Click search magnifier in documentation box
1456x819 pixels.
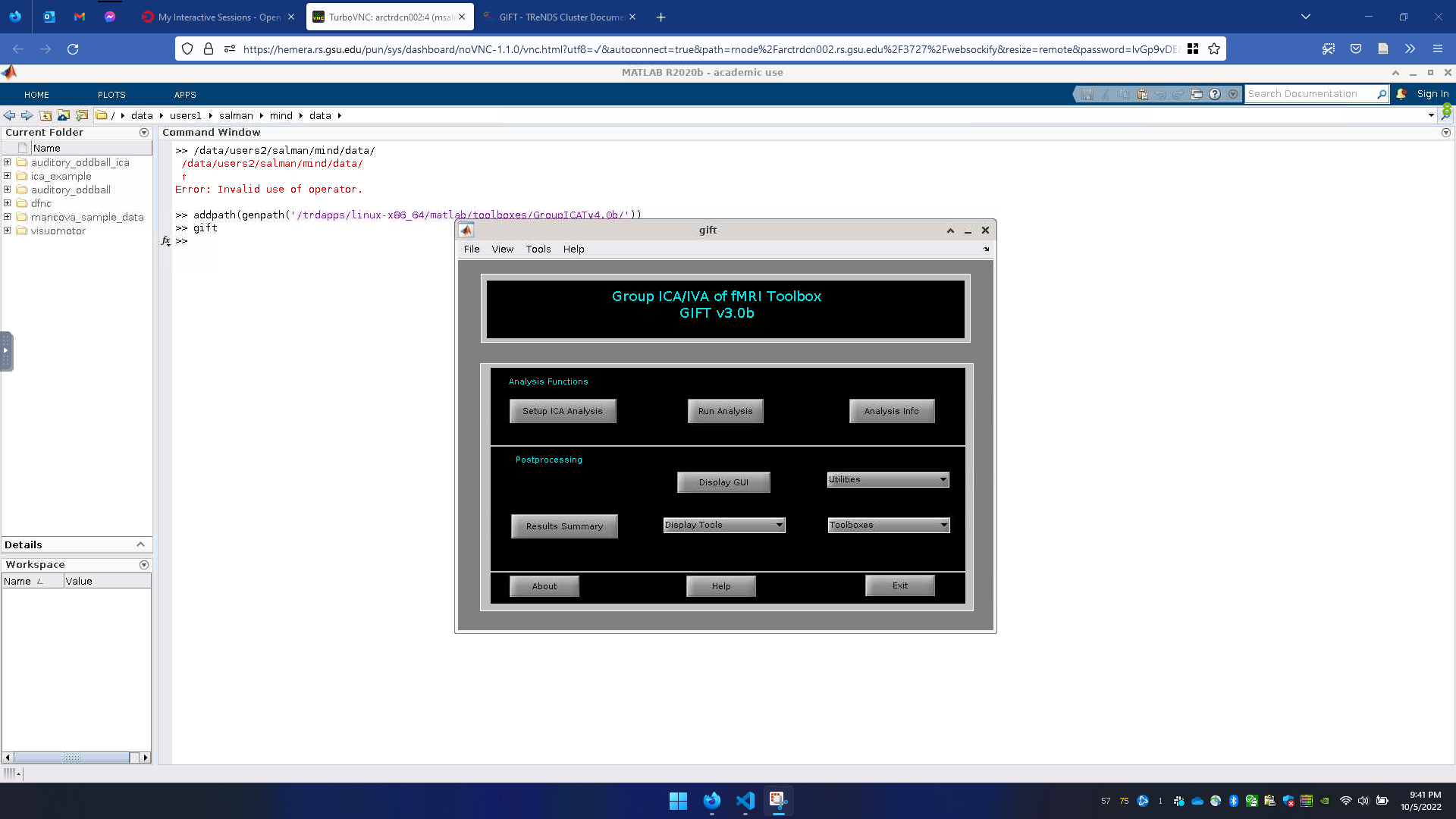click(x=1382, y=94)
